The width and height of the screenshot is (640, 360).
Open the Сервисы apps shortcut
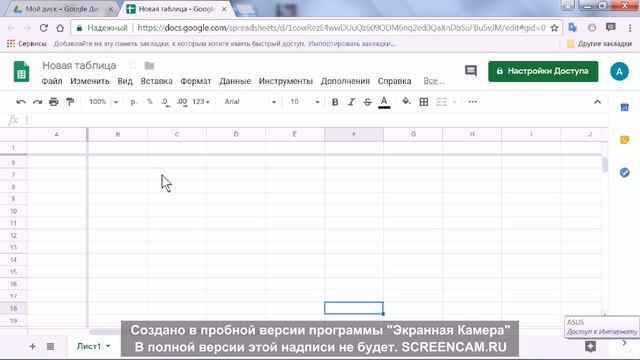(27, 44)
